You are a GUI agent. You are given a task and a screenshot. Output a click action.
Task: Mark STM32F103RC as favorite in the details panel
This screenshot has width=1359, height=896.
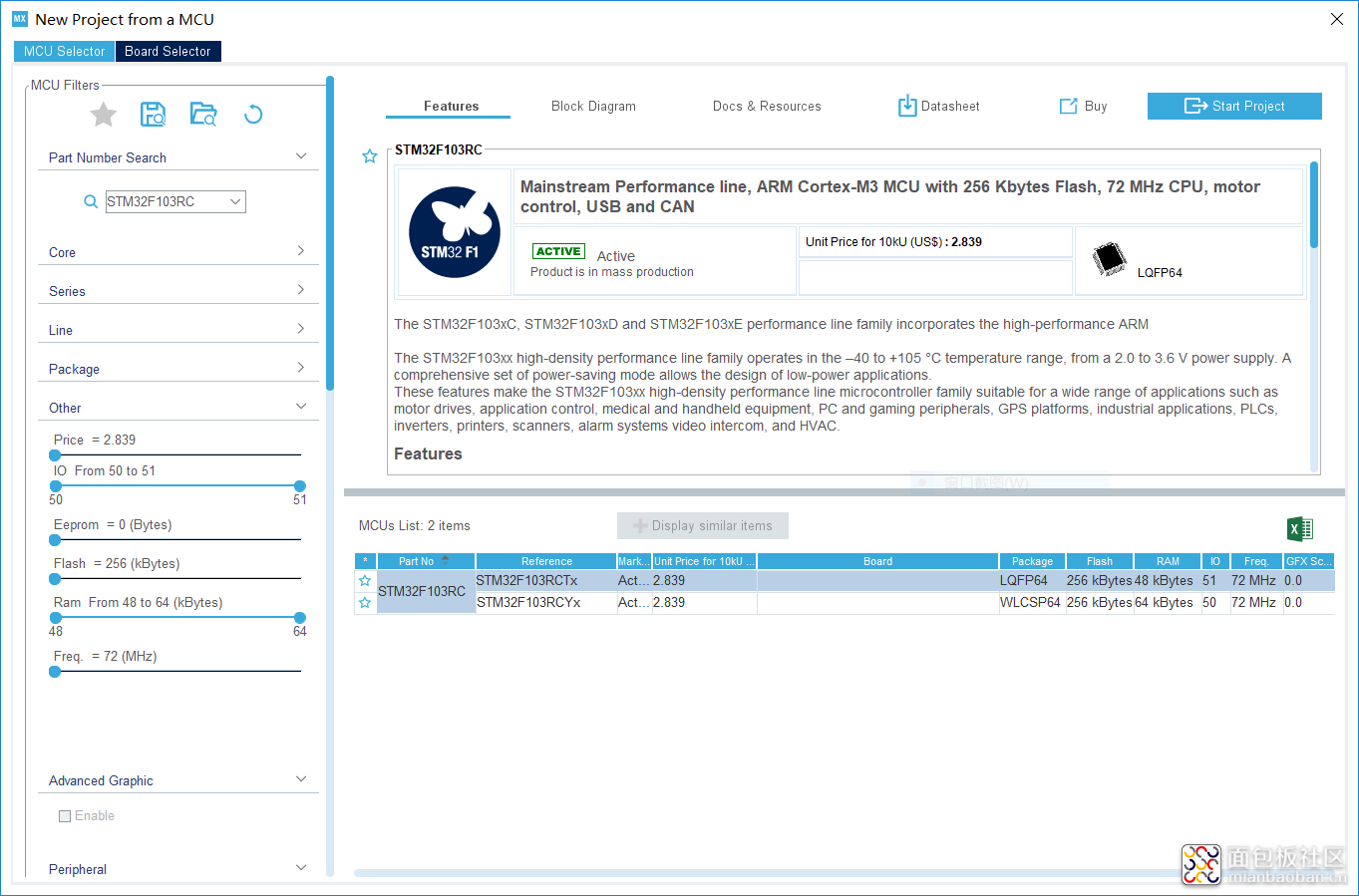tap(370, 156)
